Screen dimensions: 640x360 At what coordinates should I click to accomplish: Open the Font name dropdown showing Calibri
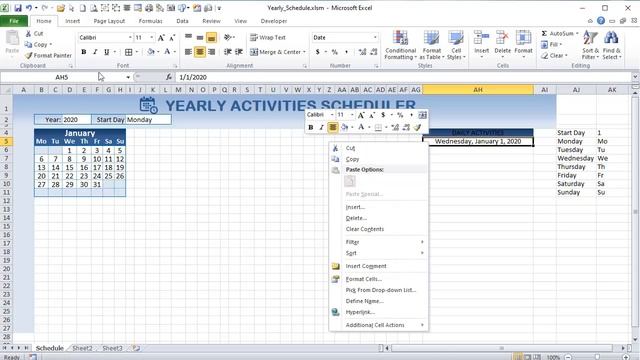[130, 38]
